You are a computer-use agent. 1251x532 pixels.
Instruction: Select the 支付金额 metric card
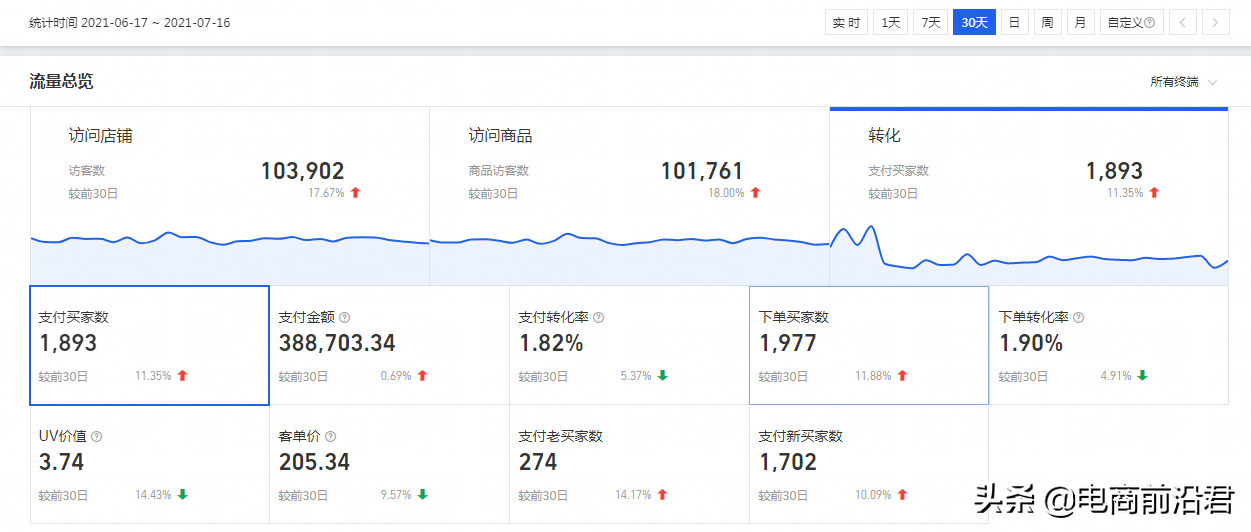pyautogui.click(x=390, y=345)
